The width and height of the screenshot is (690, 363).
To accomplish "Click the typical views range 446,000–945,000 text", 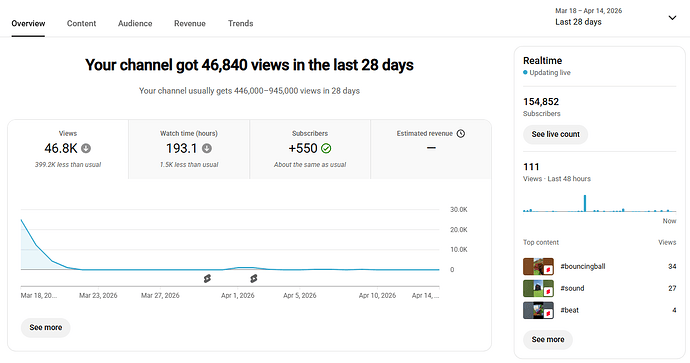I will click(266, 91).
